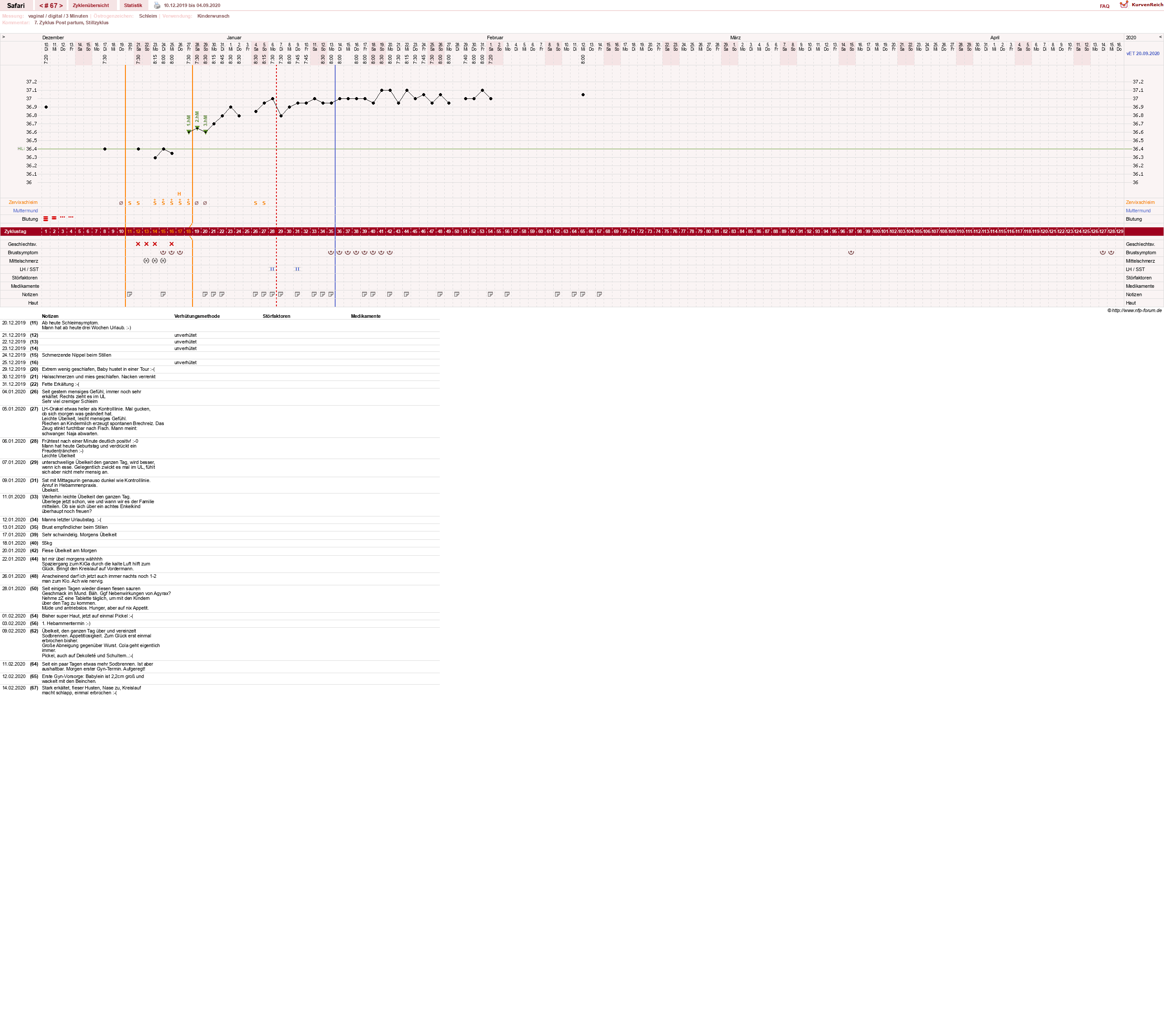
Task: Click the < arrow at chart's right header
Action: click(x=1160, y=37)
